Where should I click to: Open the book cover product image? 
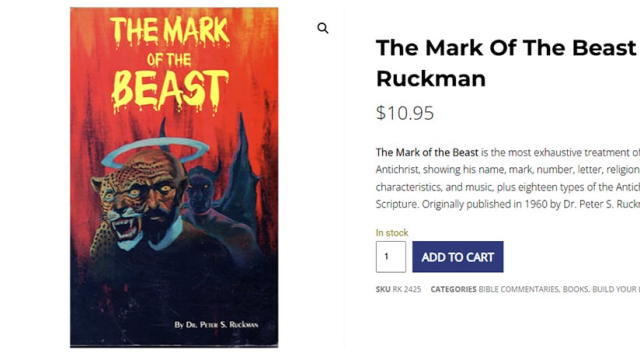click(174, 178)
